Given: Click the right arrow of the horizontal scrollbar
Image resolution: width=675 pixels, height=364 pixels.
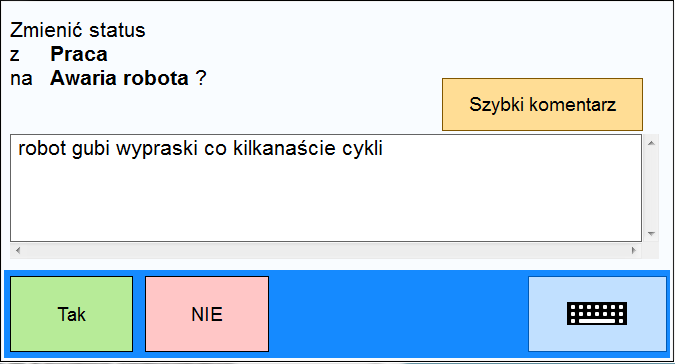Looking at the screenshot, I should pos(634,250).
